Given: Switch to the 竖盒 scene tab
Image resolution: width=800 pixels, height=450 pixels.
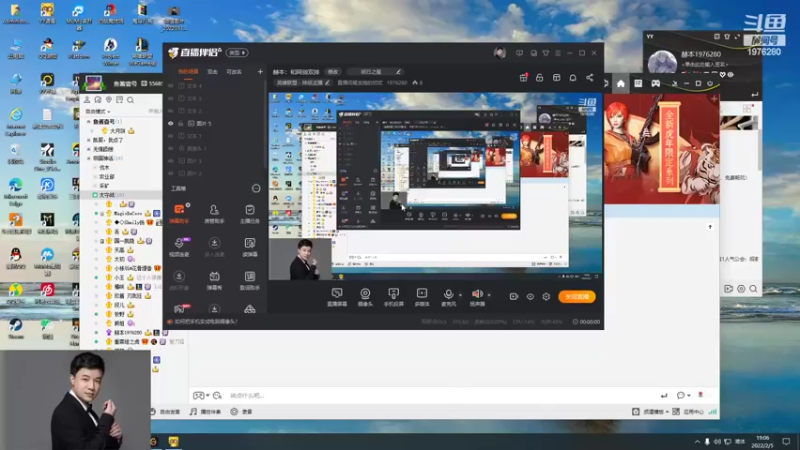Looking at the screenshot, I should (212, 72).
